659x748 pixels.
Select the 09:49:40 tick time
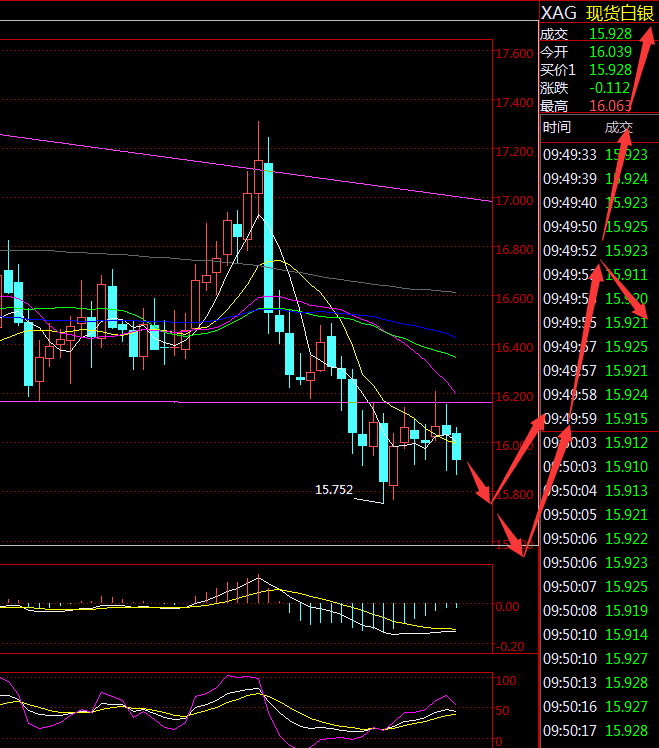570,203
